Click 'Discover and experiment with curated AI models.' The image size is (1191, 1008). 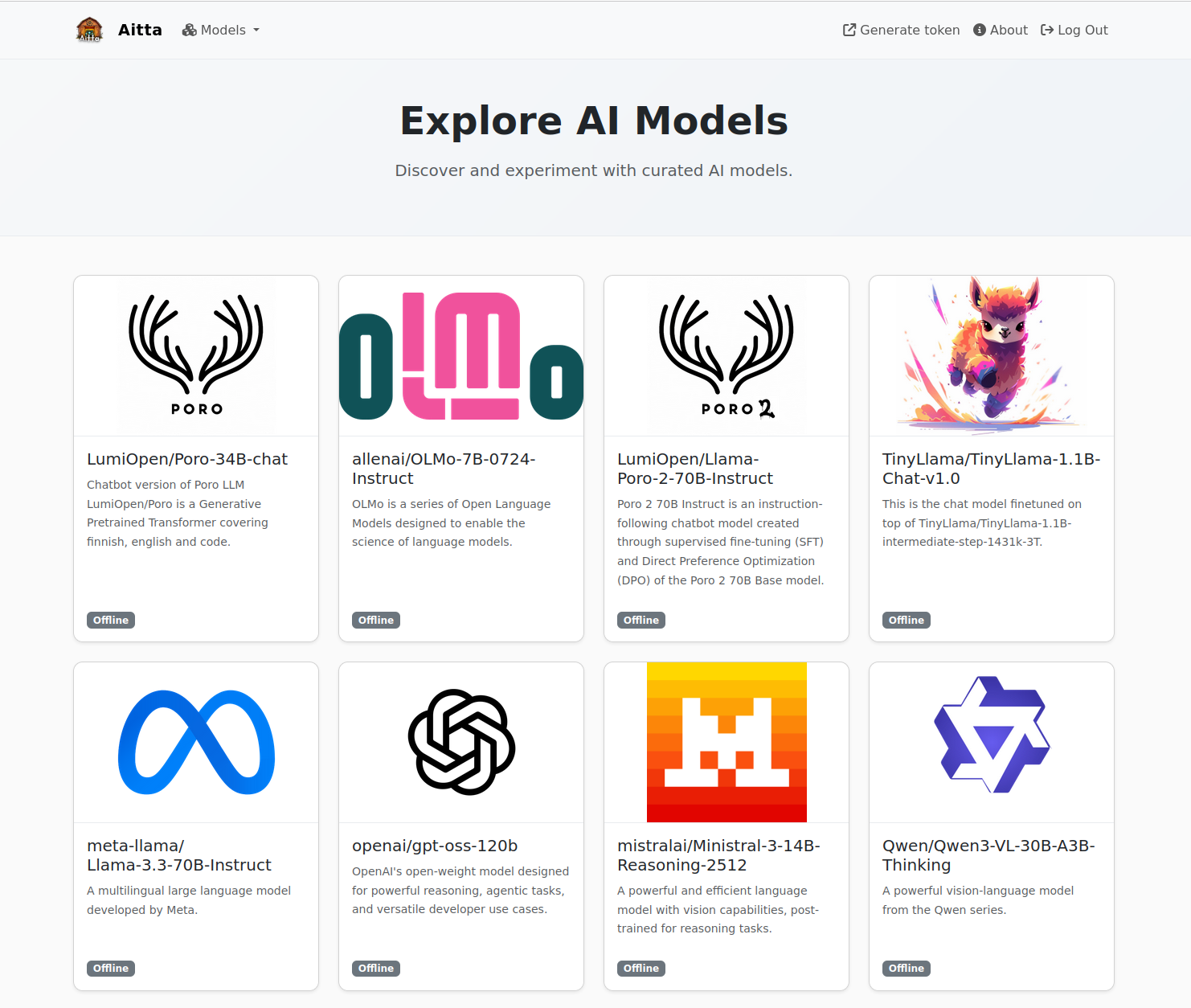594,170
